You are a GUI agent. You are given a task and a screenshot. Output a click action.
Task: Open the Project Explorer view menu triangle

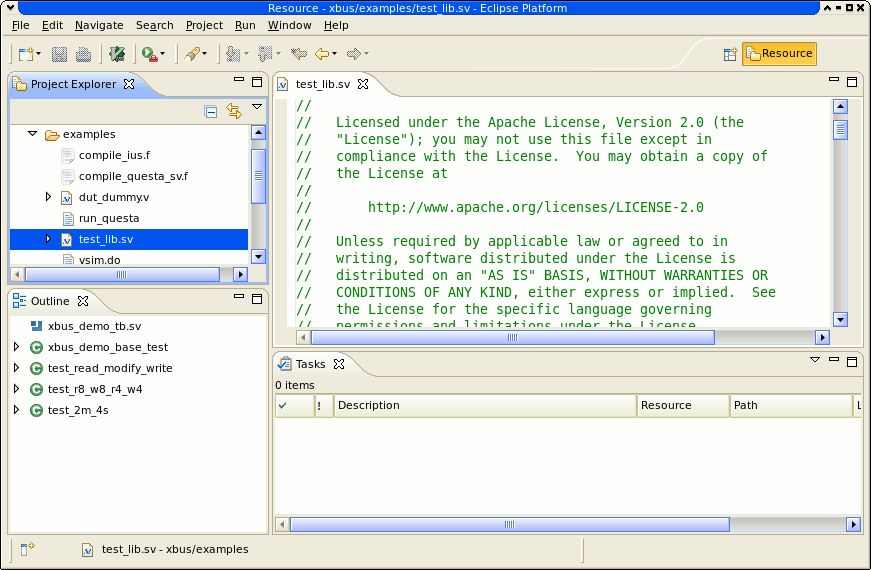click(257, 107)
